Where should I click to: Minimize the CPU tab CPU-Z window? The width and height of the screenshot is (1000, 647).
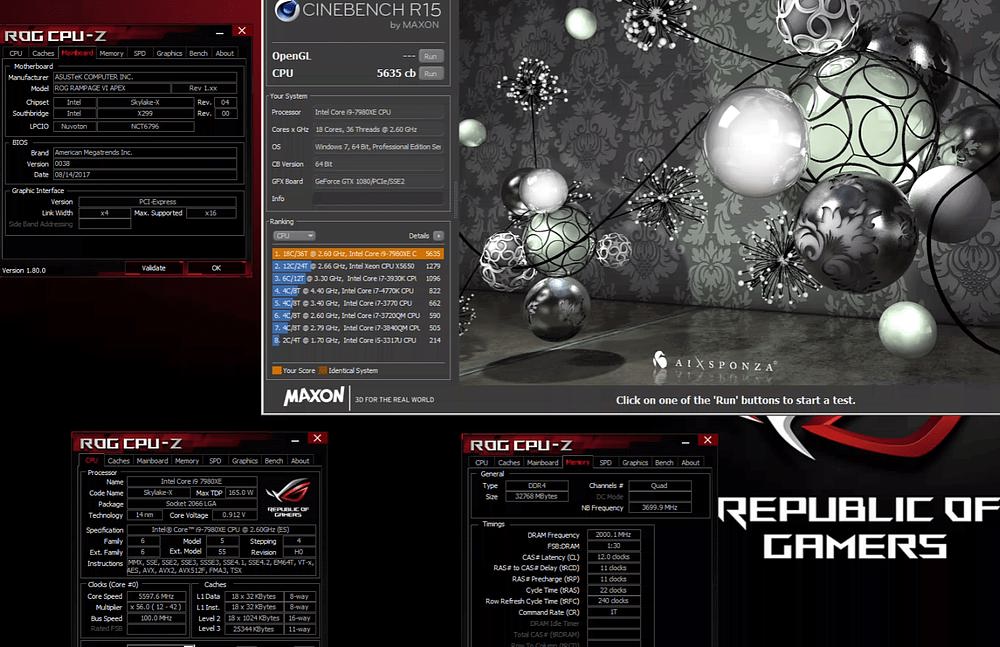(x=295, y=440)
